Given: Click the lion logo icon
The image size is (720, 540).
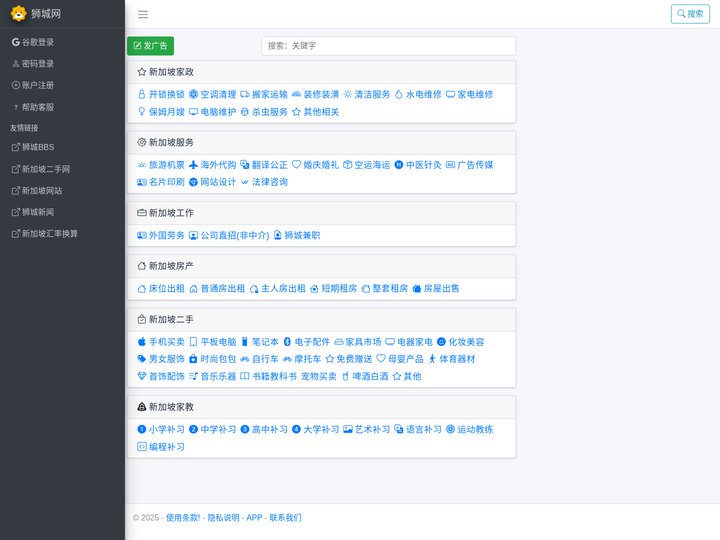Looking at the screenshot, I should click(18, 13).
